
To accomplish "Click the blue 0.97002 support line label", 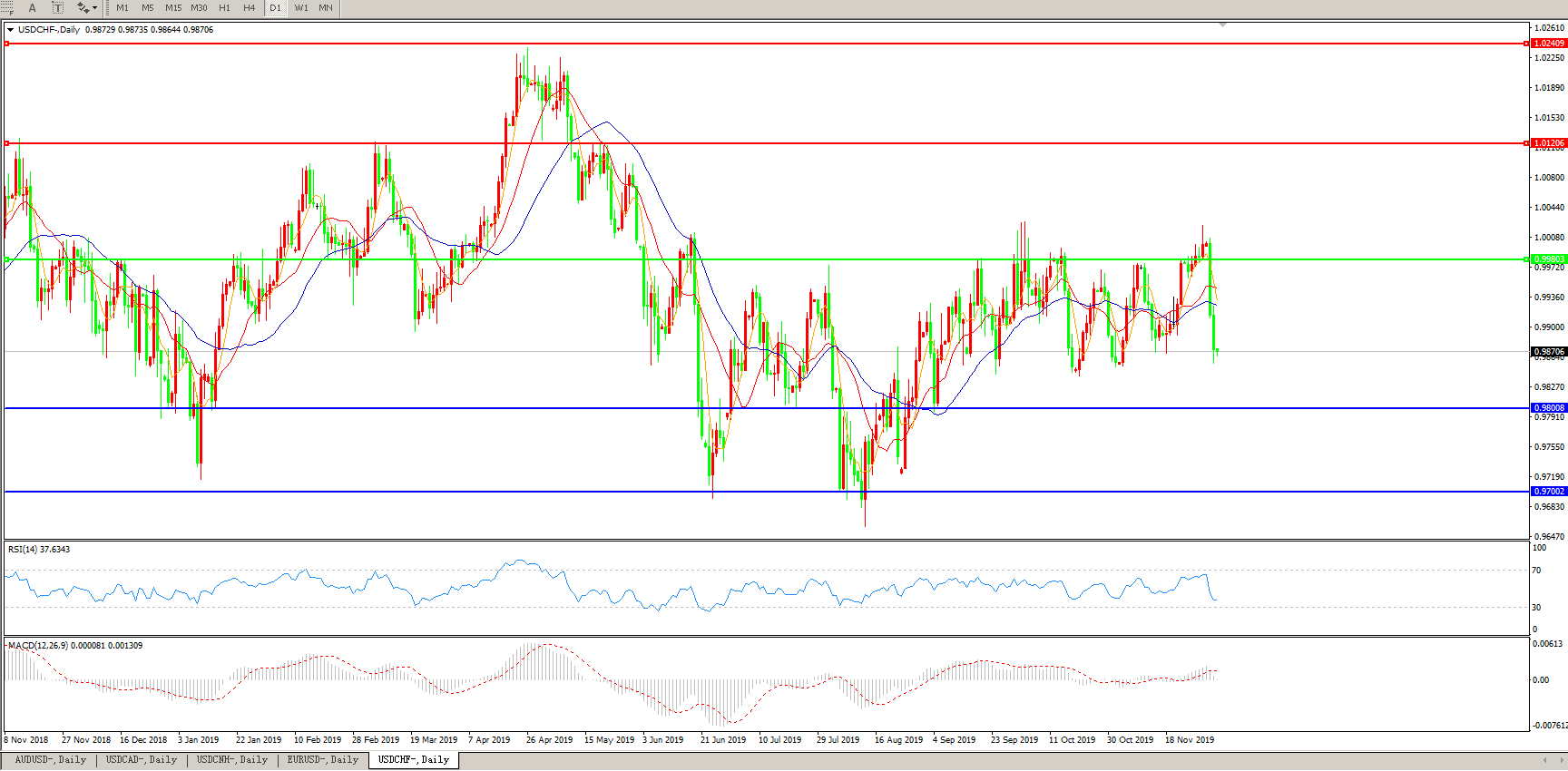I will pyautogui.click(x=1548, y=492).
